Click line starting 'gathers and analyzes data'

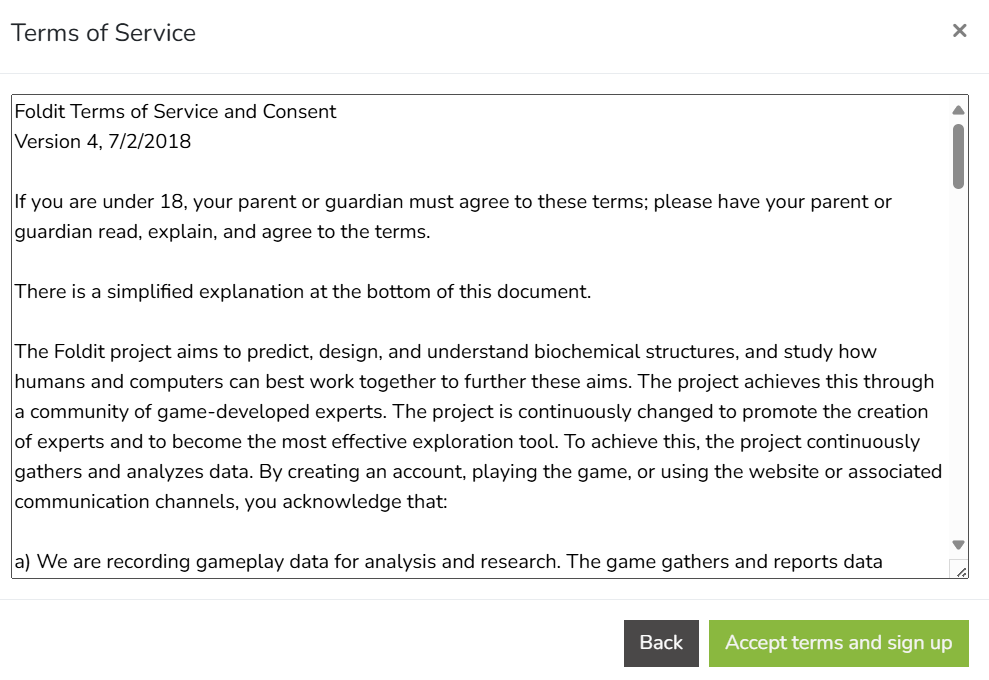tap(477, 472)
